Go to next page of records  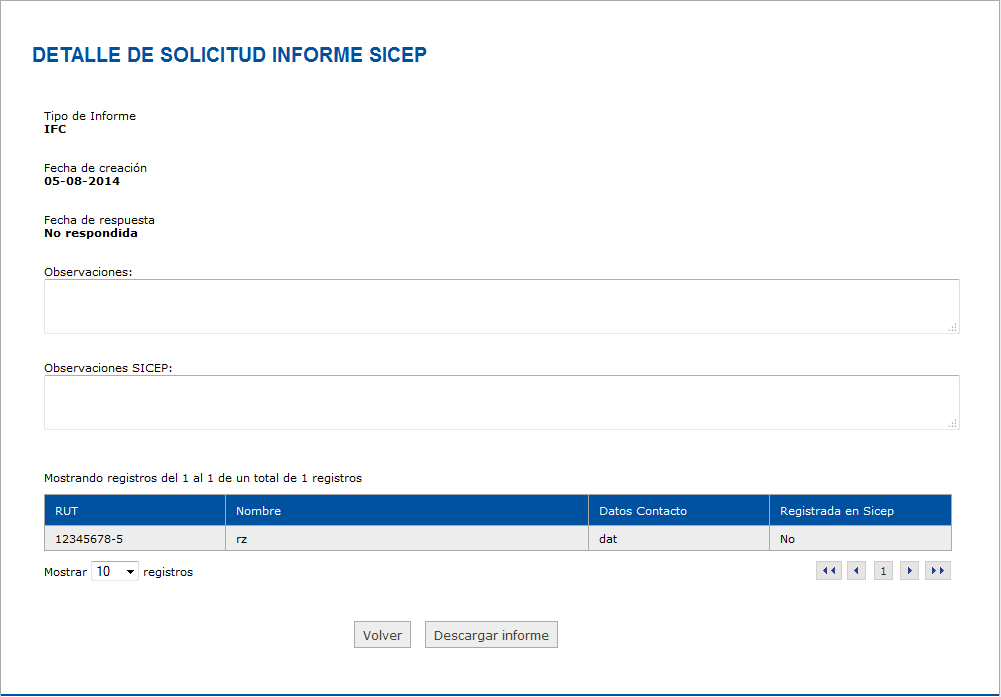tap(909, 571)
